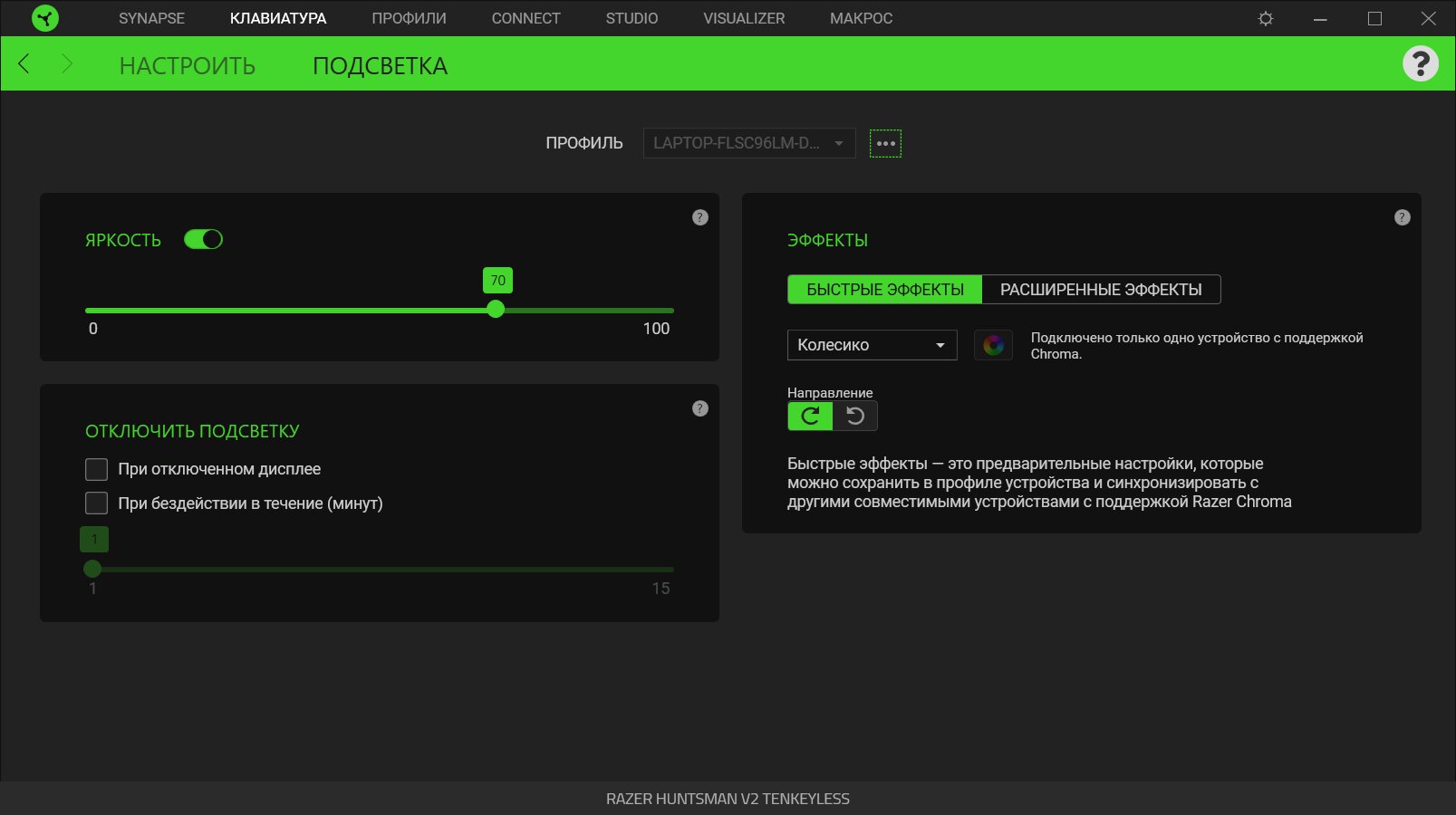
Task: Open the ПРОФИЛЬ dropdown
Action: (x=749, y=143)
